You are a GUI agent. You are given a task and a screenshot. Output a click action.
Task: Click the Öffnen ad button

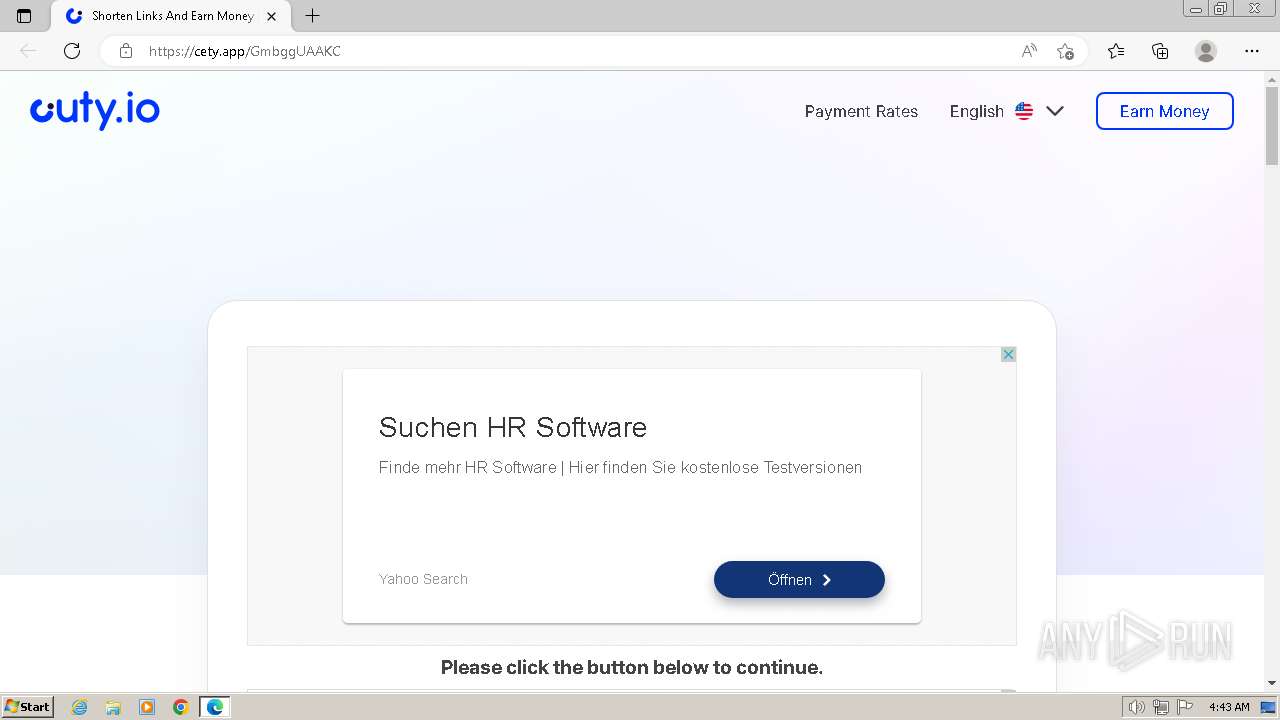799,579
